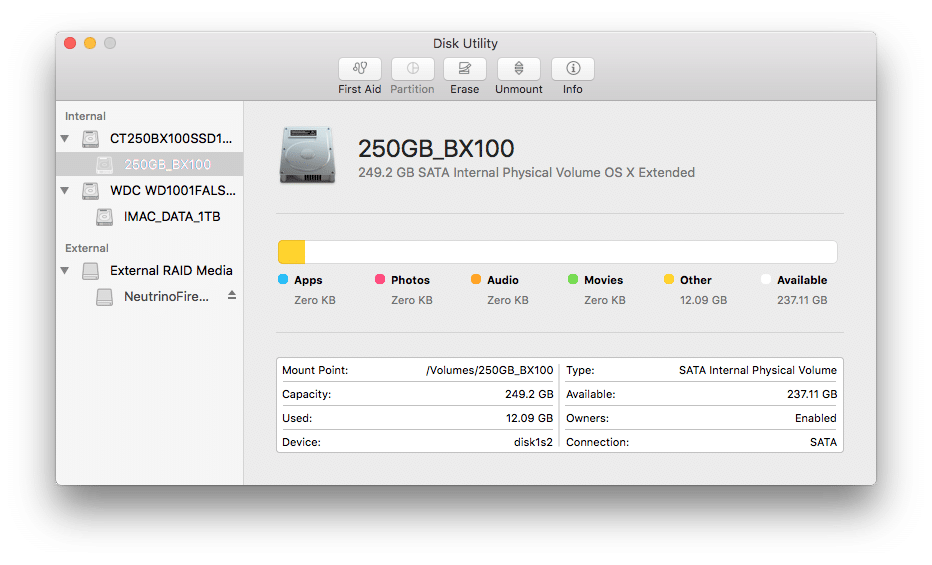Click the First Aid toolbar icon
932x565 pixels.
(360, 69)
